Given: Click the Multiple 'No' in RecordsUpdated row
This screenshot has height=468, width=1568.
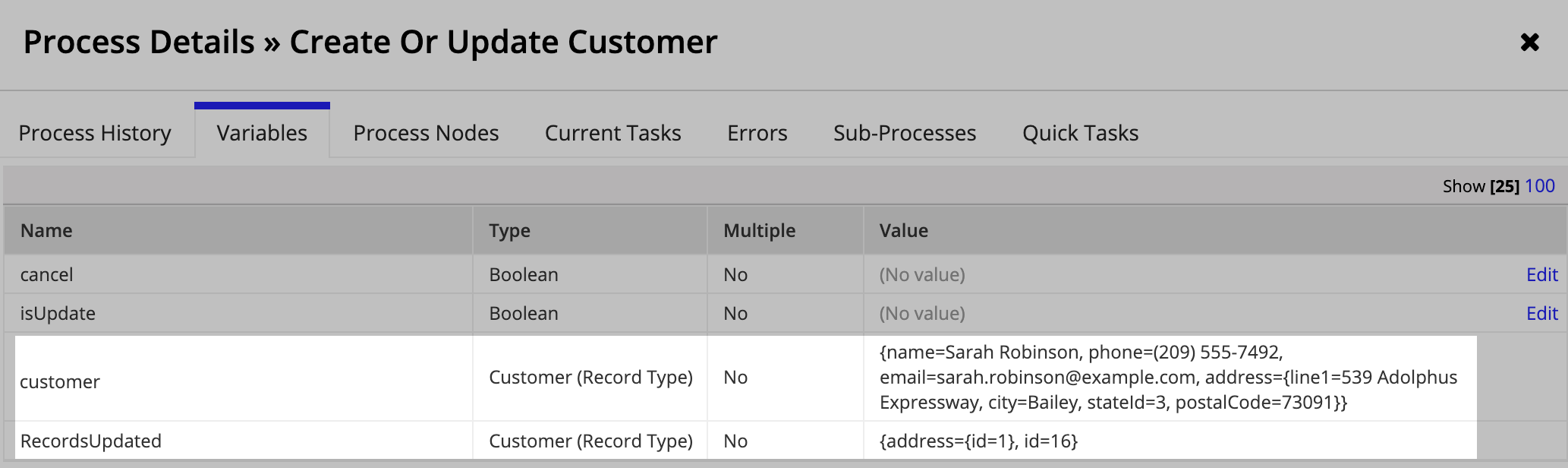Looking at the screenshot, I should point(735,441).
